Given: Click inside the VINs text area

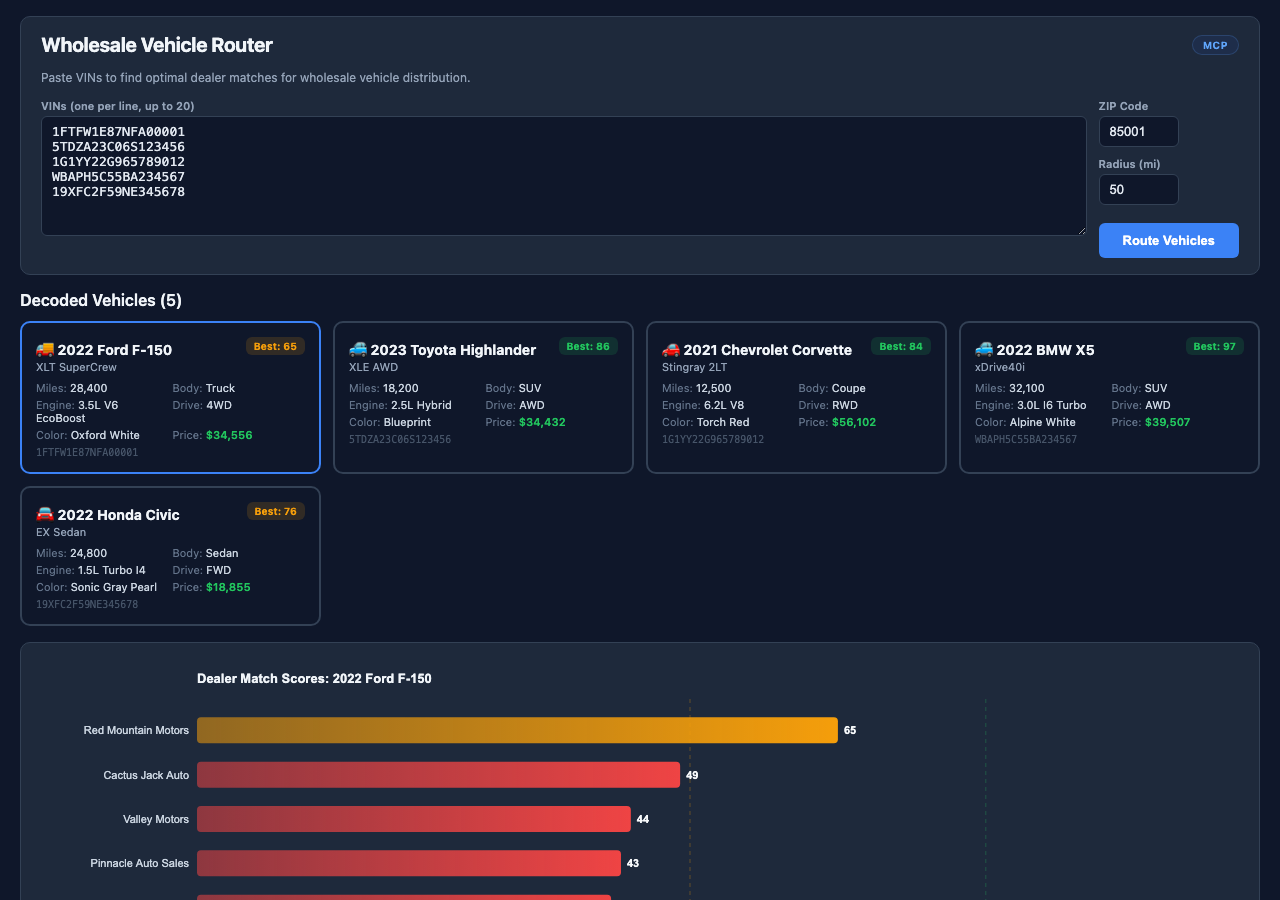Looking at the screenshot, I should [563, 175].
